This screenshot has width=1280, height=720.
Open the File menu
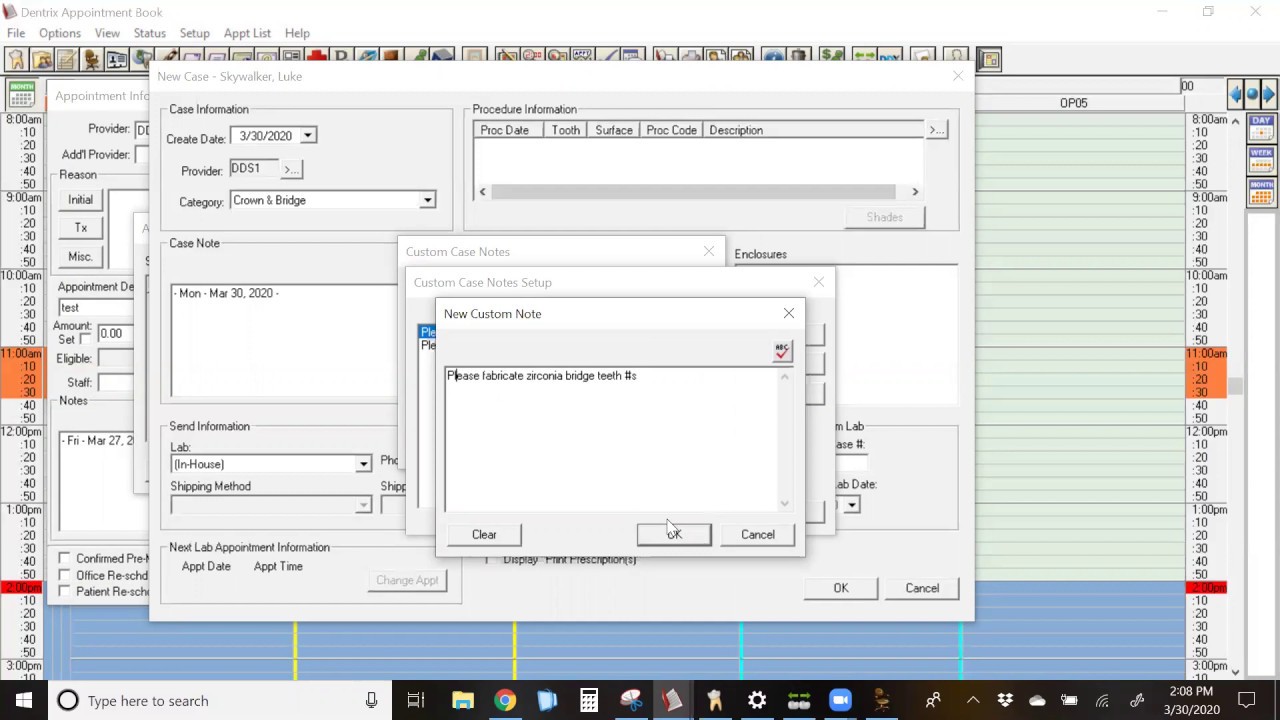[x=16, y=33]
